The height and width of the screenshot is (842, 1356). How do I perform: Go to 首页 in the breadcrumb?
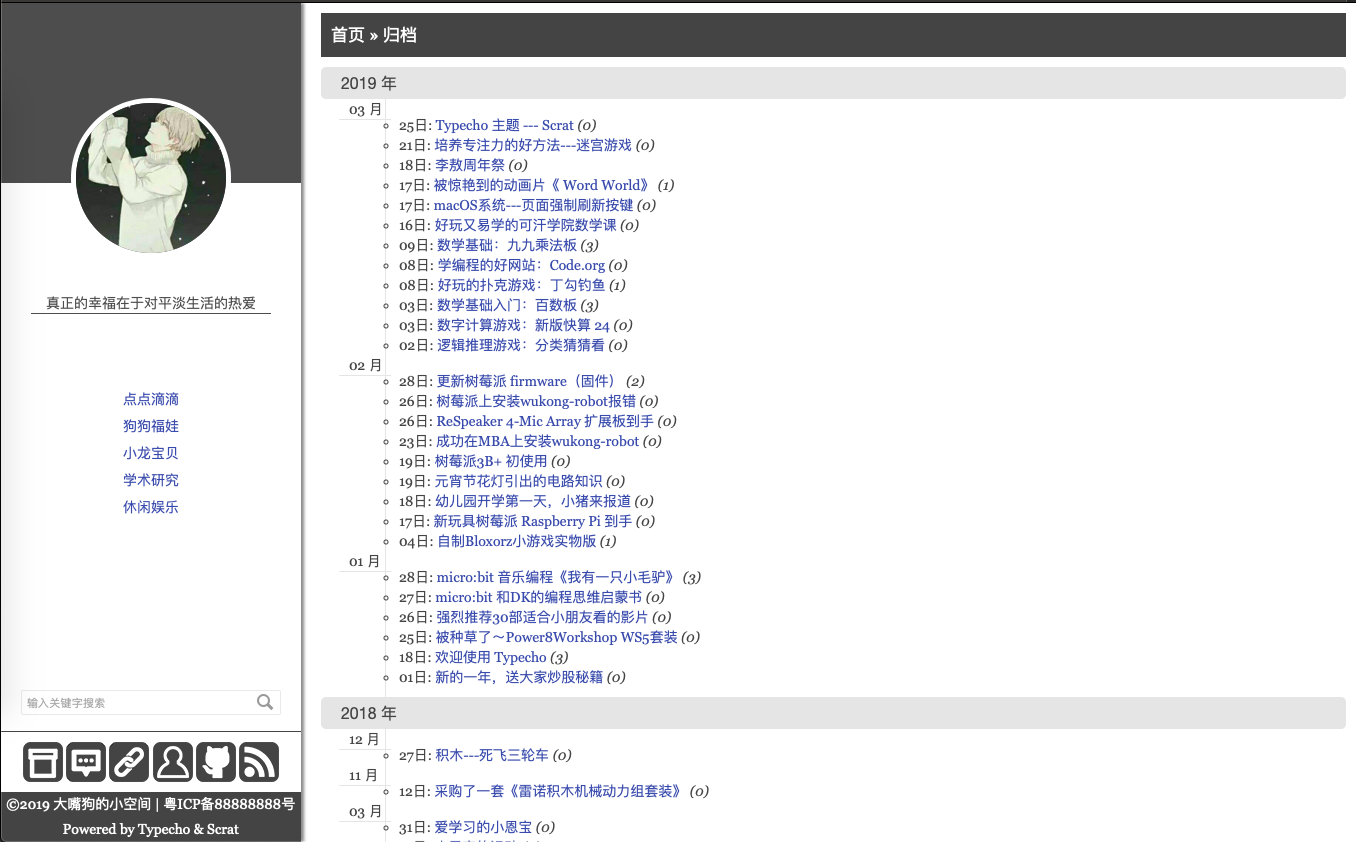[348, 35]
